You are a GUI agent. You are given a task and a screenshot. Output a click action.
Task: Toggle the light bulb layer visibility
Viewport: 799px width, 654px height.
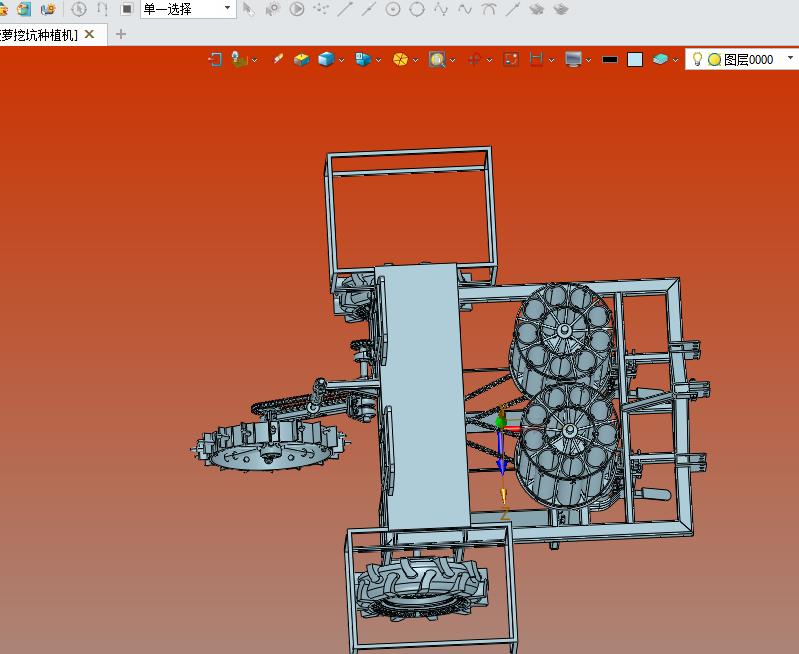tap(697, 59)
